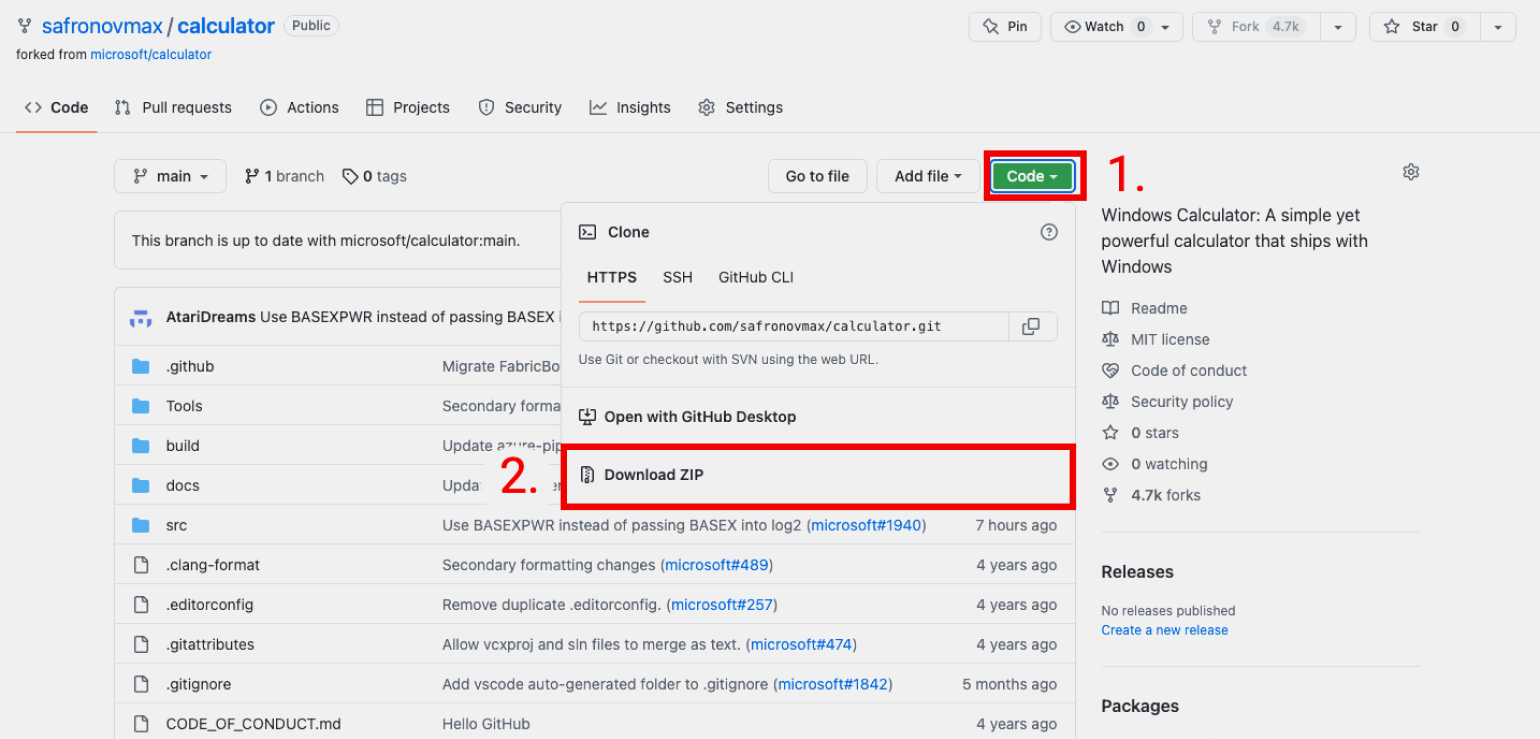Expand the Fork options dropdown arrow
This screenshot has width=1540, height=739.
(x=1337, y=27)
